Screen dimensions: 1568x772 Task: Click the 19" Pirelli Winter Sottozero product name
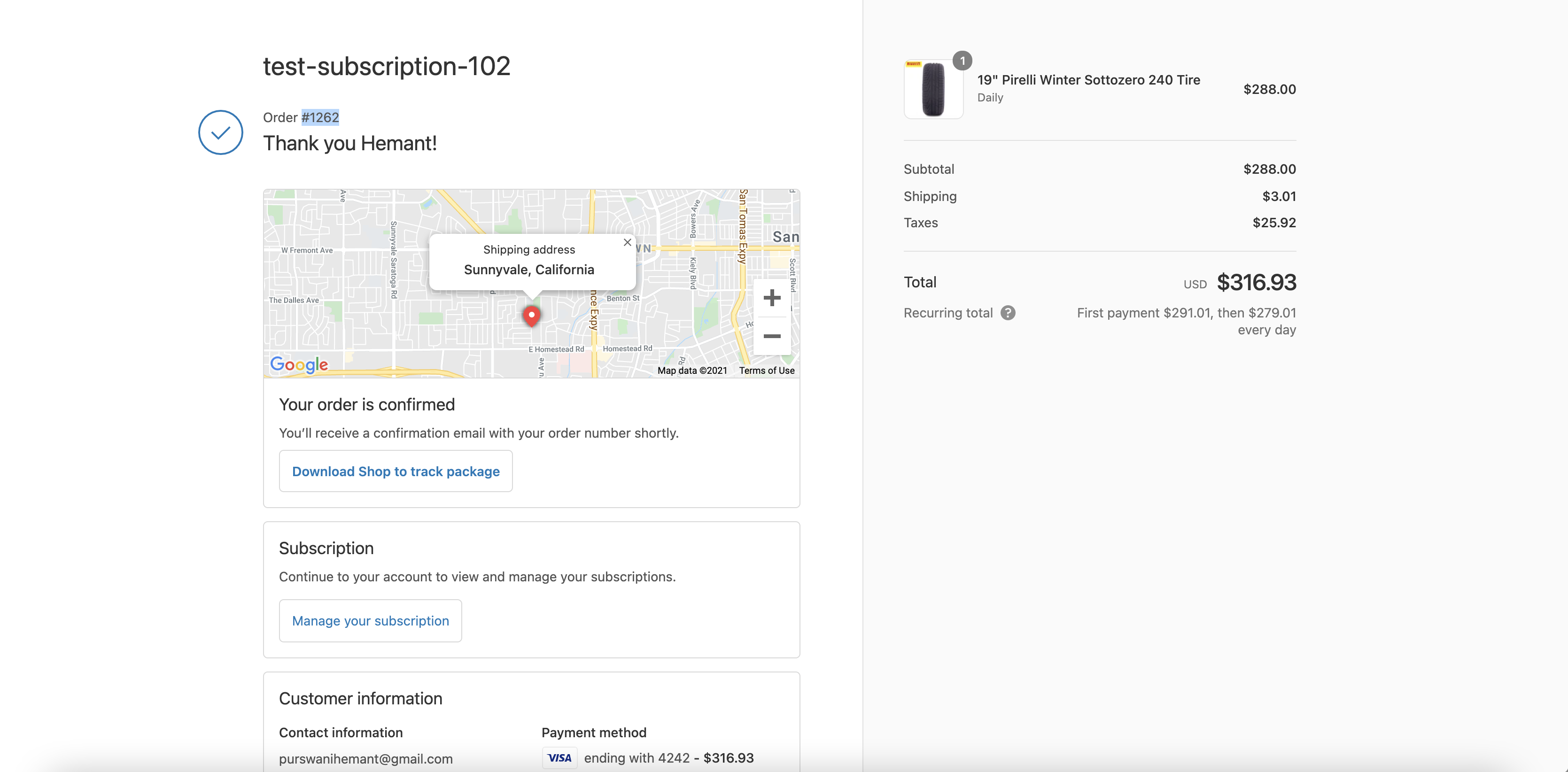(x=1088, y=80)
